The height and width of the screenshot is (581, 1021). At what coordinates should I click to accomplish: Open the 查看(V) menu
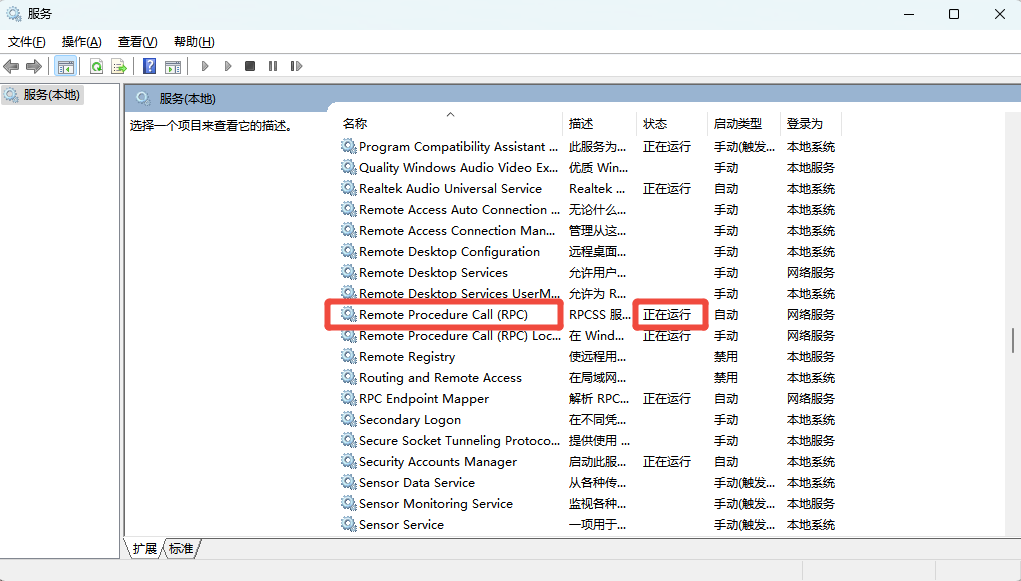click(x=137, y=41)
